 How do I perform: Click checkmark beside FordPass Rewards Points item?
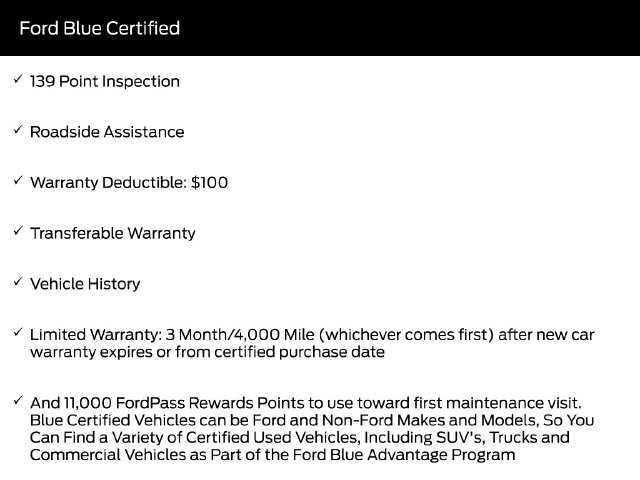(18, 400)
